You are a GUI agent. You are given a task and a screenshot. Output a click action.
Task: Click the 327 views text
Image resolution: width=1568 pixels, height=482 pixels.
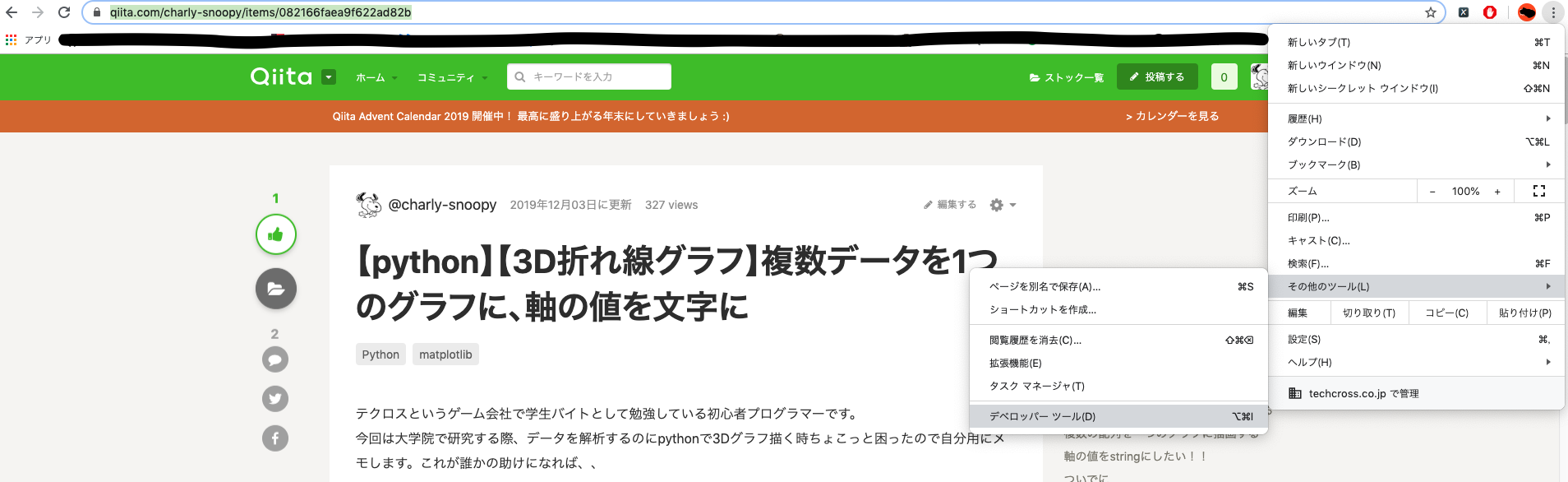tap(671, 205)
